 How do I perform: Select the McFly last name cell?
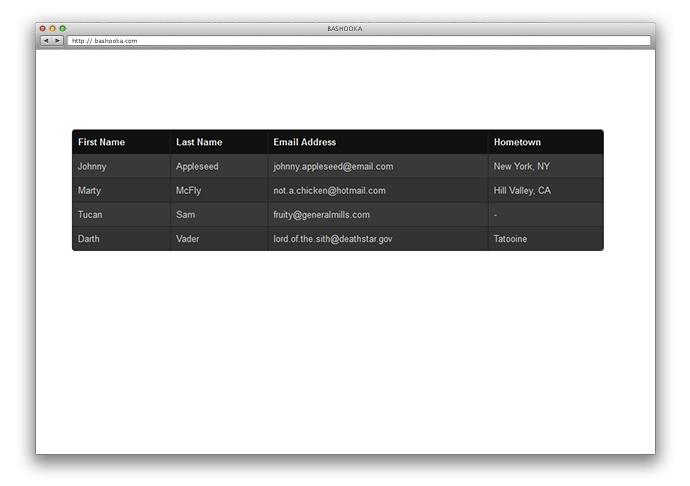click(219, 190)
